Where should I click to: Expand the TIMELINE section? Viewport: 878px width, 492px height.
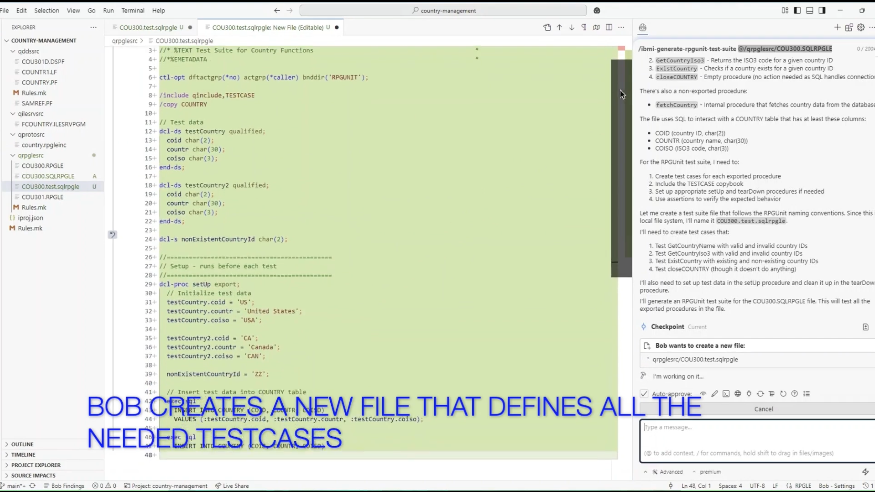pos(52,455)
